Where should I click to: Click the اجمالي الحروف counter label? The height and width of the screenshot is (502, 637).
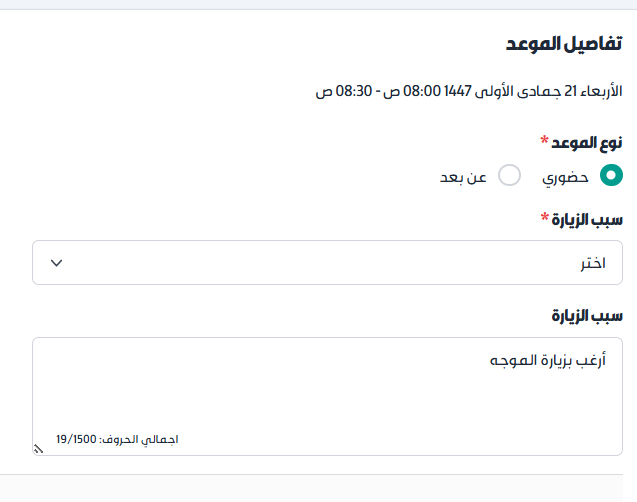pyautogui.click(x=138, y=439)
